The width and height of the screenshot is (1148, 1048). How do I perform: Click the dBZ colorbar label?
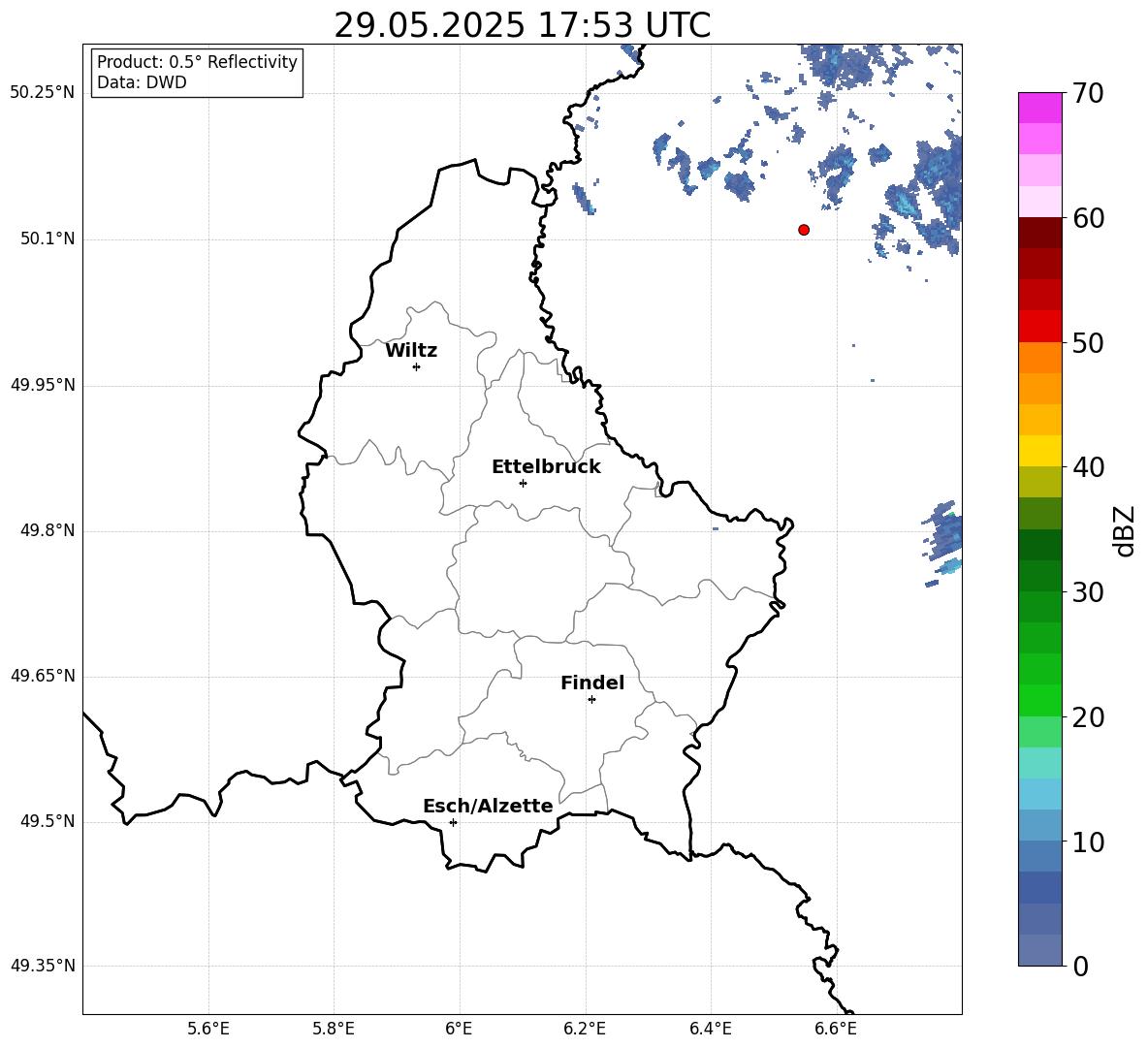(x=1124, y=530)
